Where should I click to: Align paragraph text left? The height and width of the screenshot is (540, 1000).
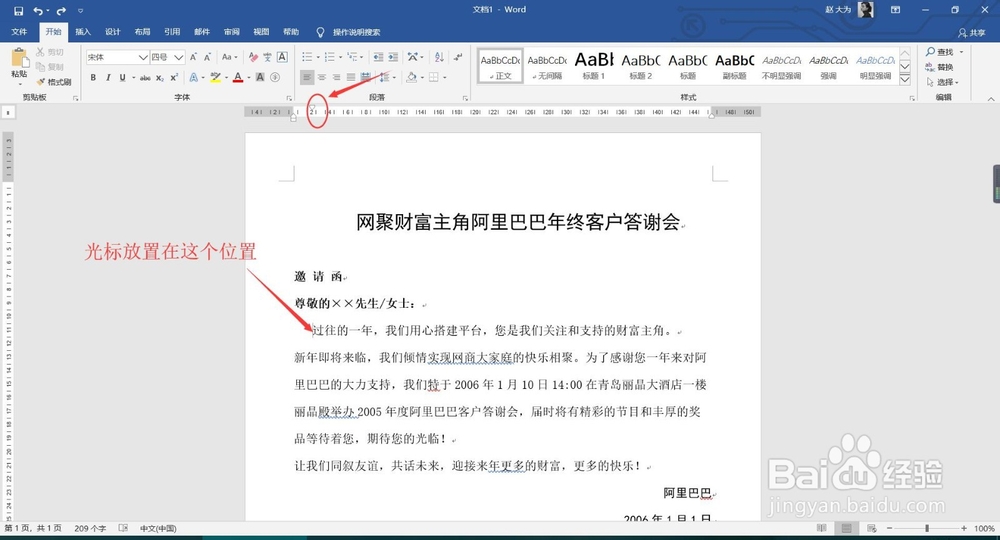click(x=307, y=78)
